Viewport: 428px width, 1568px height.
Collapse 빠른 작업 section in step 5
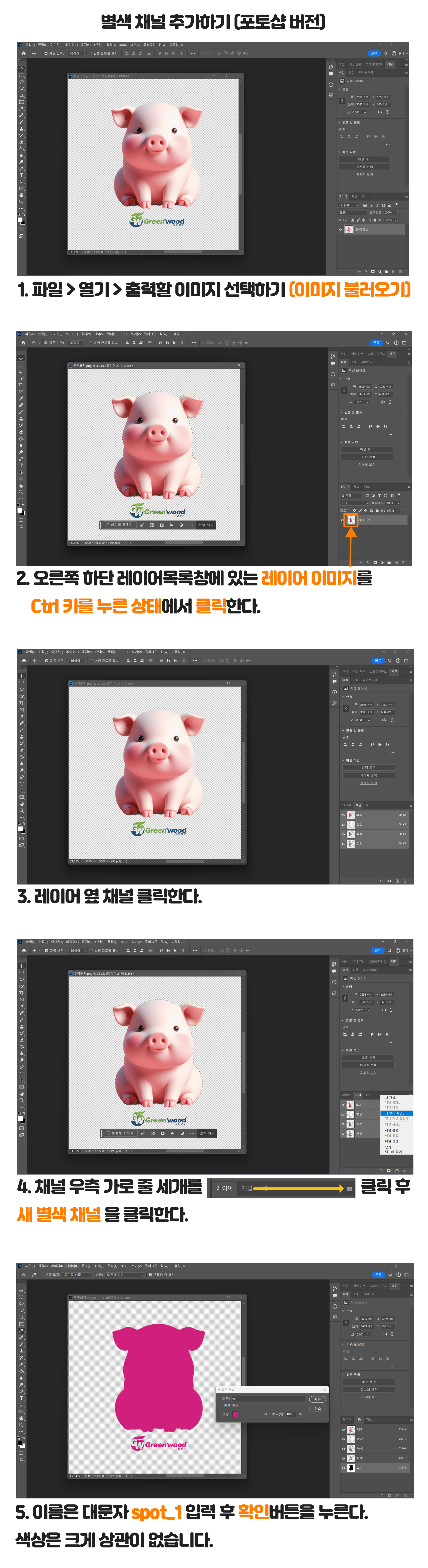(343, 1374)
